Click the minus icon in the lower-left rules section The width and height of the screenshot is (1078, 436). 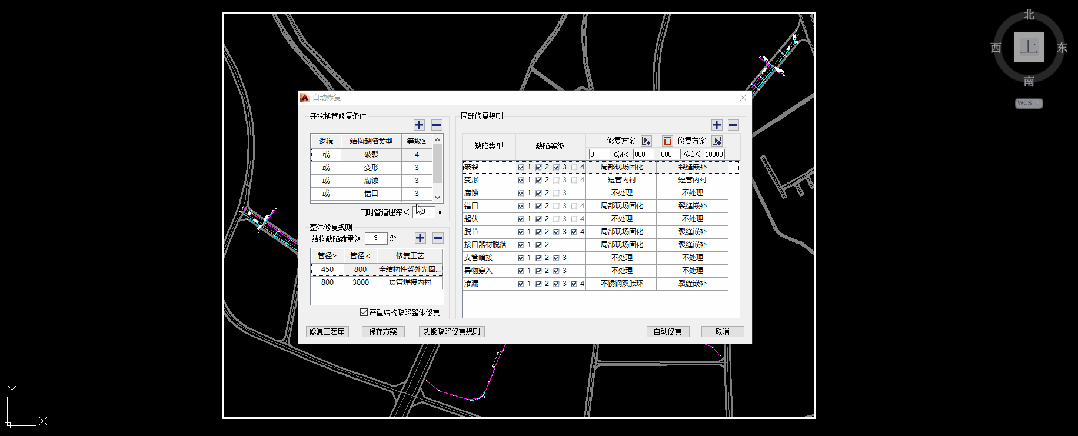pyautogui.click(x=436, y=238)
